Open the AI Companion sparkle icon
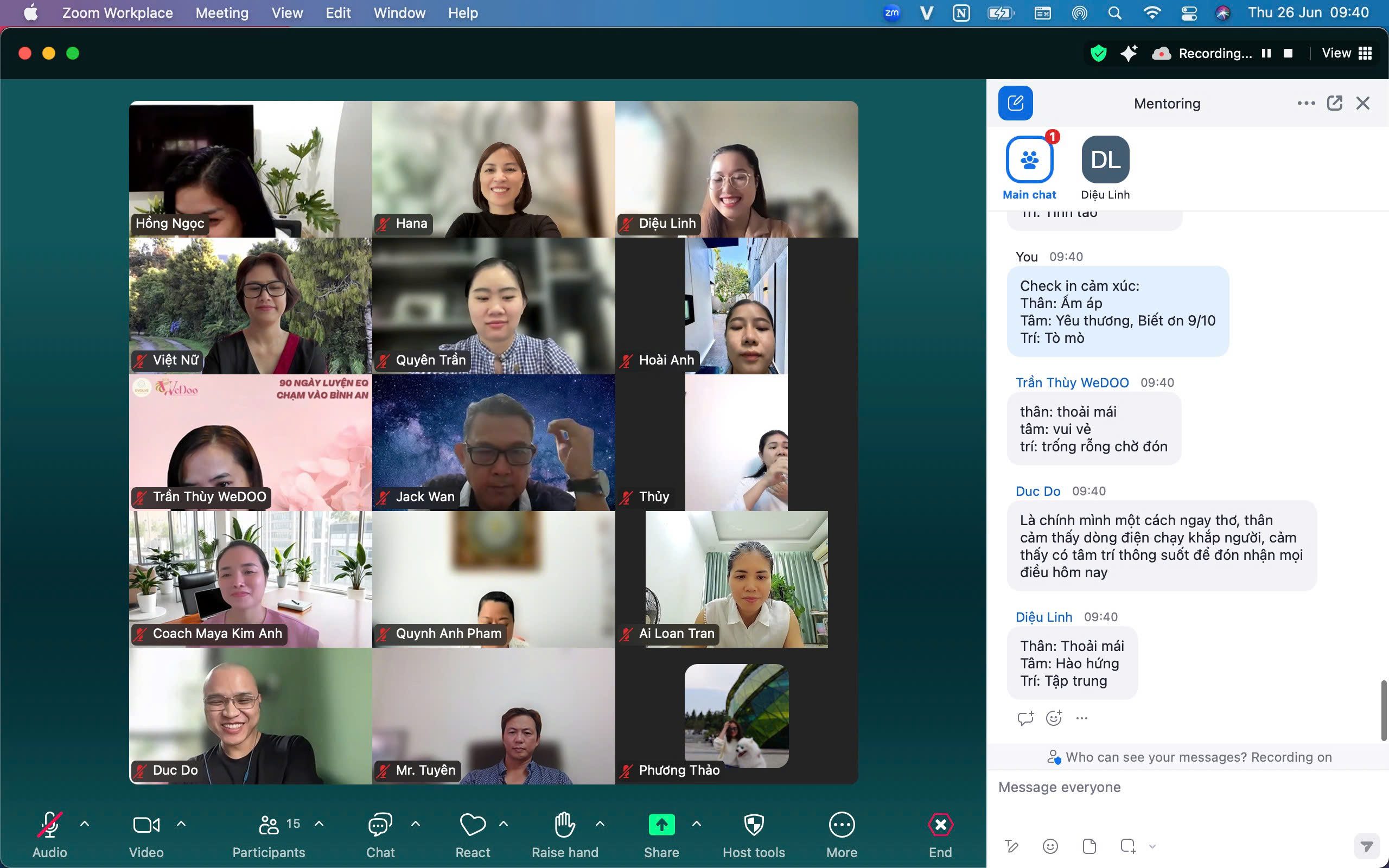1389x868 pixels. tap(1129, 53)
